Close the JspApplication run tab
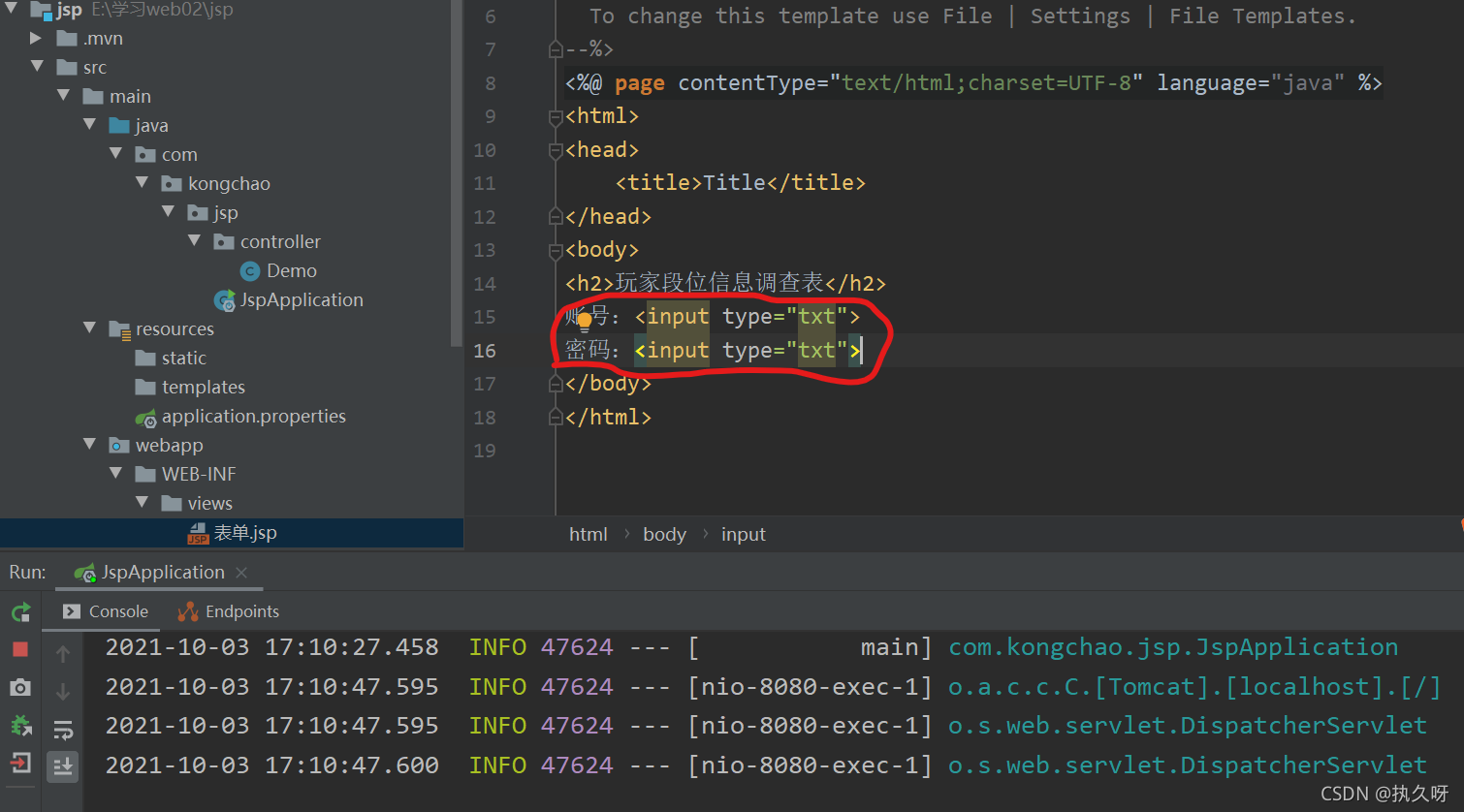This screenshot has width=1464, height=812. pos(242,573)
